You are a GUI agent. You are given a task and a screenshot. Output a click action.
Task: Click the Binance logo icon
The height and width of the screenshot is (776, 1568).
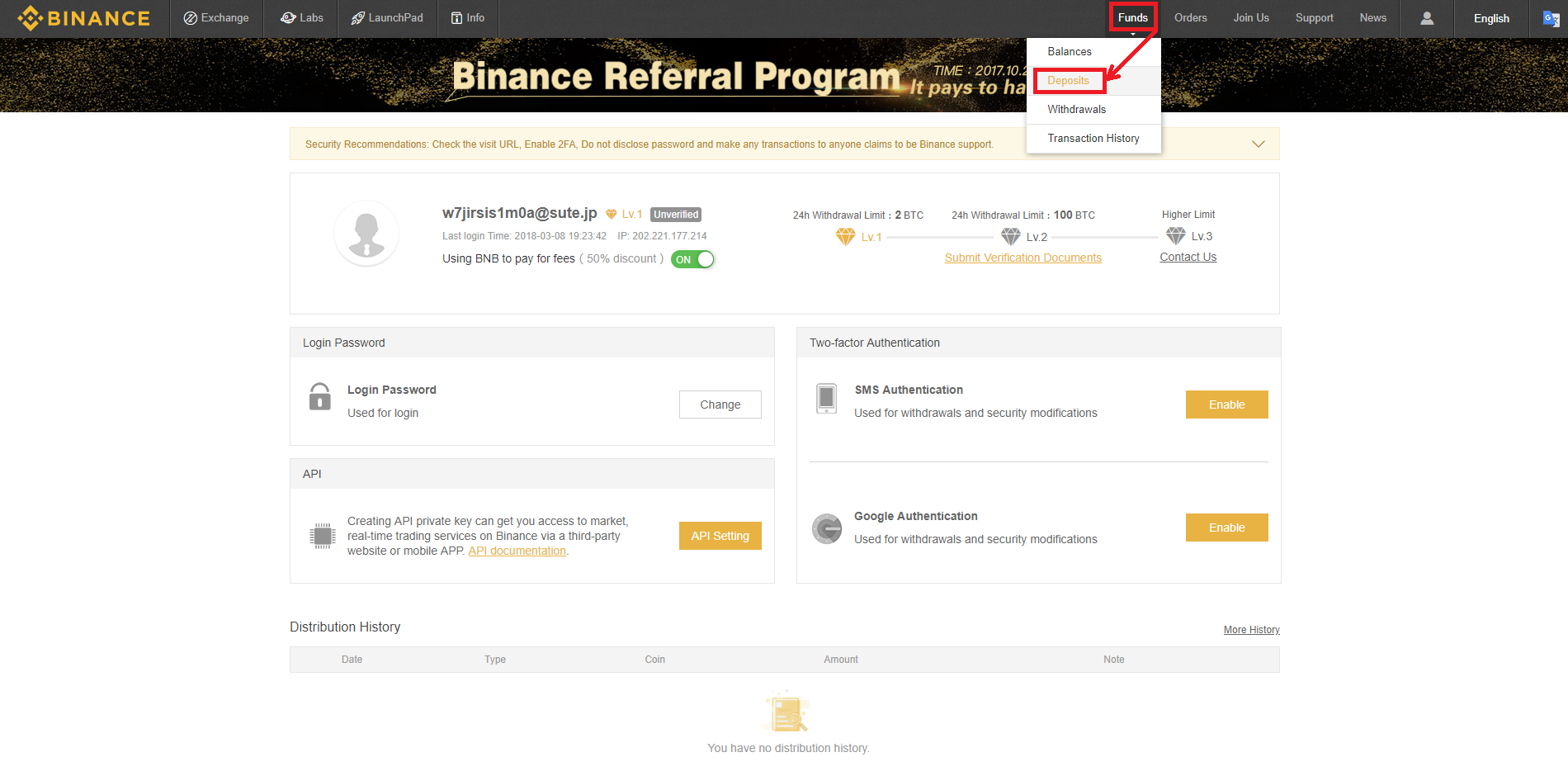[x=30, y=18]
